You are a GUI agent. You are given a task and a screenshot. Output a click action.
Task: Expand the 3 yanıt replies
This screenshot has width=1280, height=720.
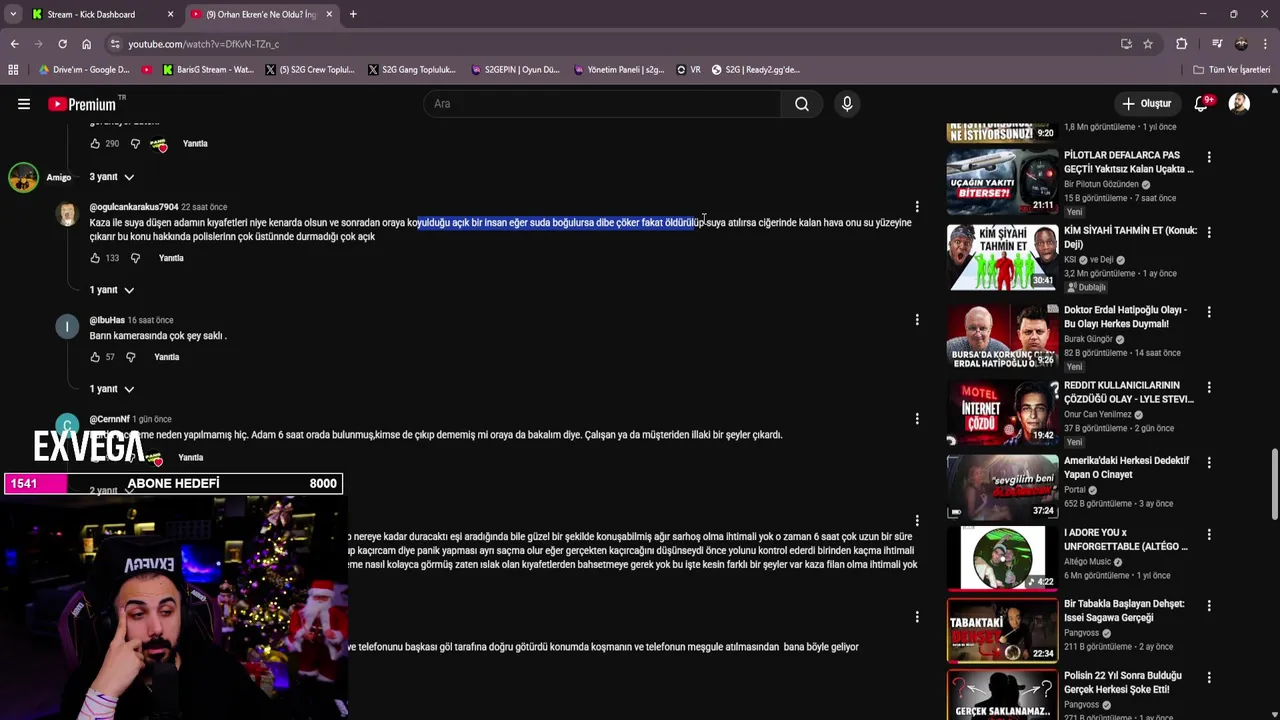[x=111, y=177]
